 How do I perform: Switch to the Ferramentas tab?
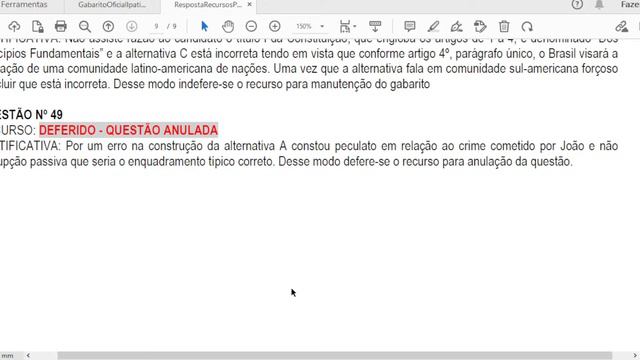24,4
